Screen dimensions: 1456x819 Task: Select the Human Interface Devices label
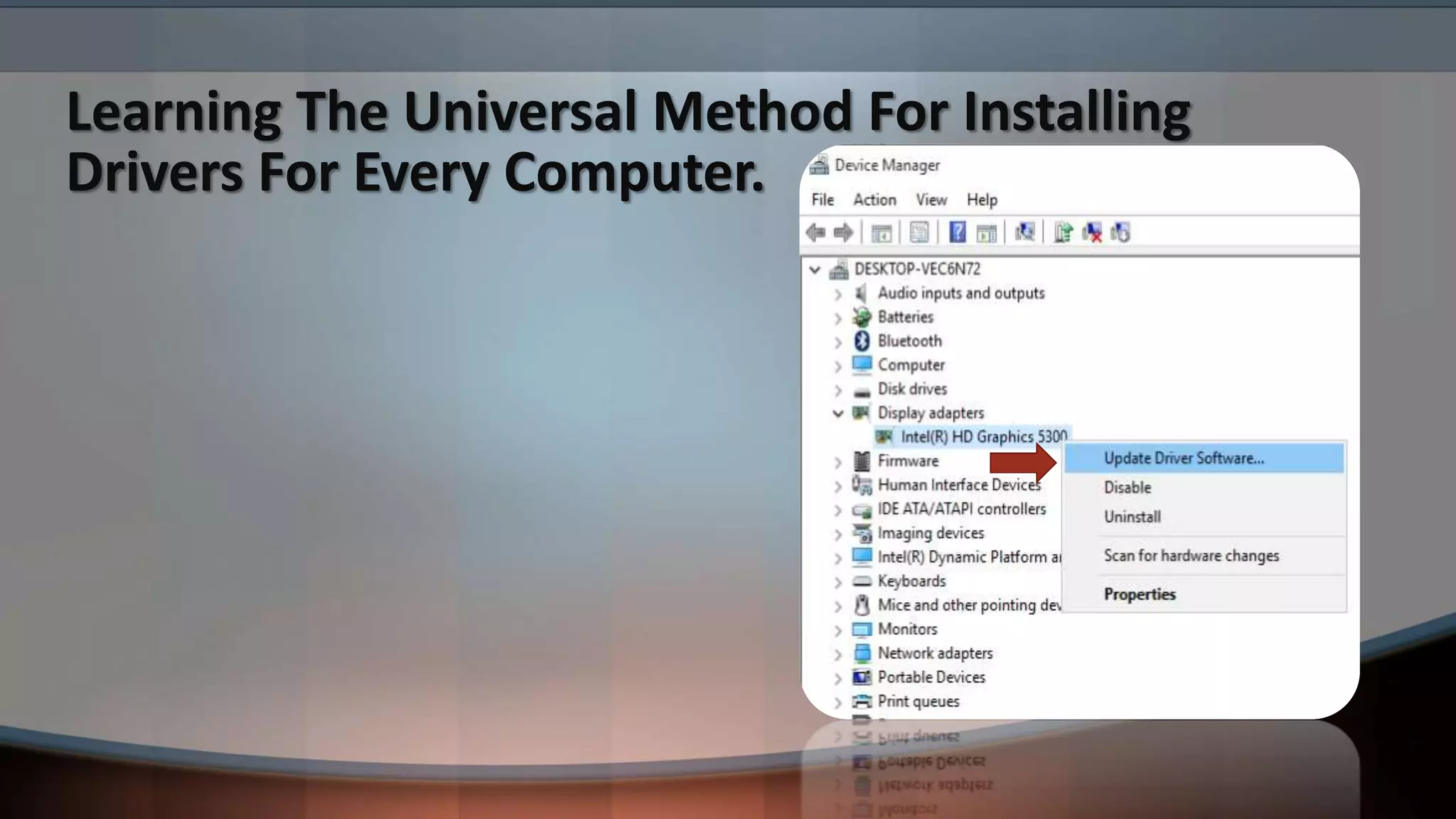(x=959, y=485)
